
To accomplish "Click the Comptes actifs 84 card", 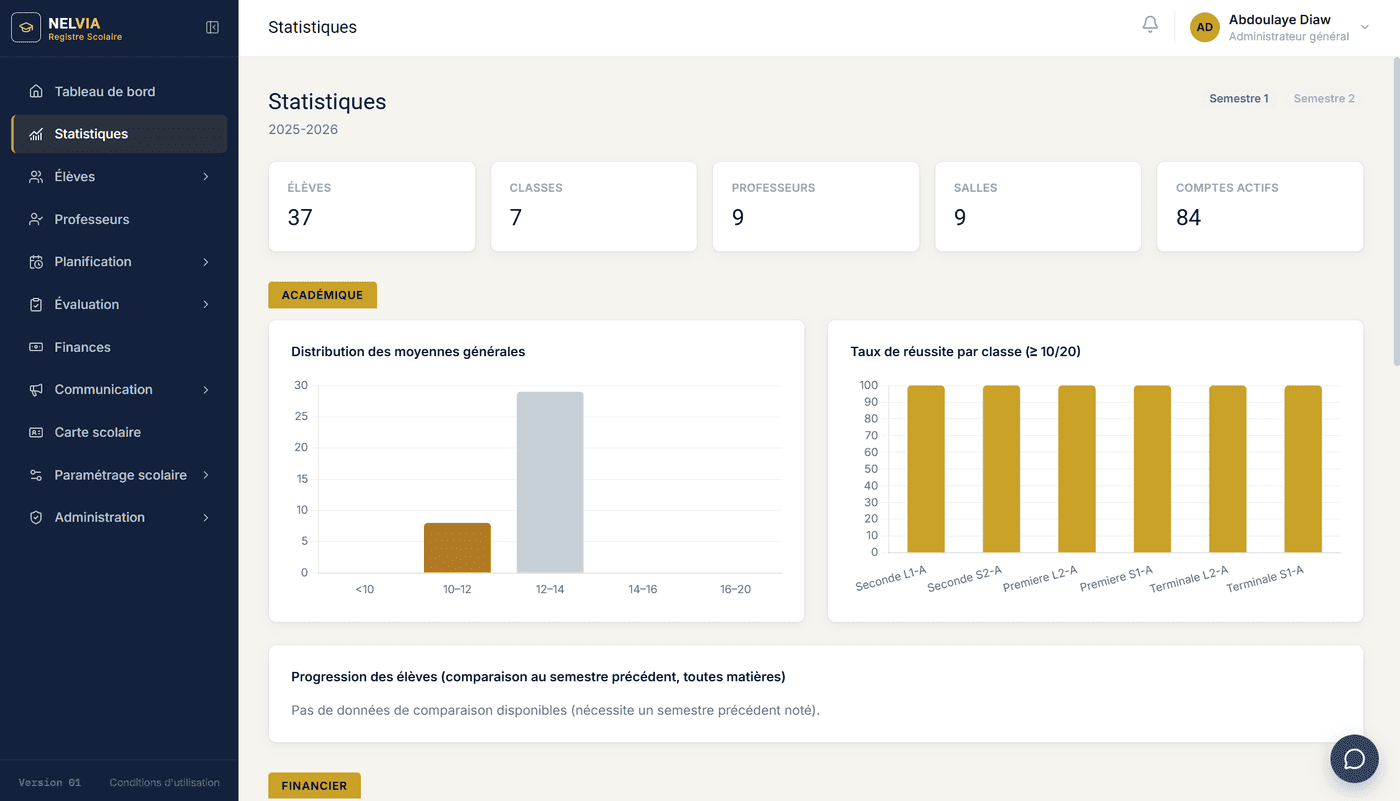I will [x=1260, y=207].
